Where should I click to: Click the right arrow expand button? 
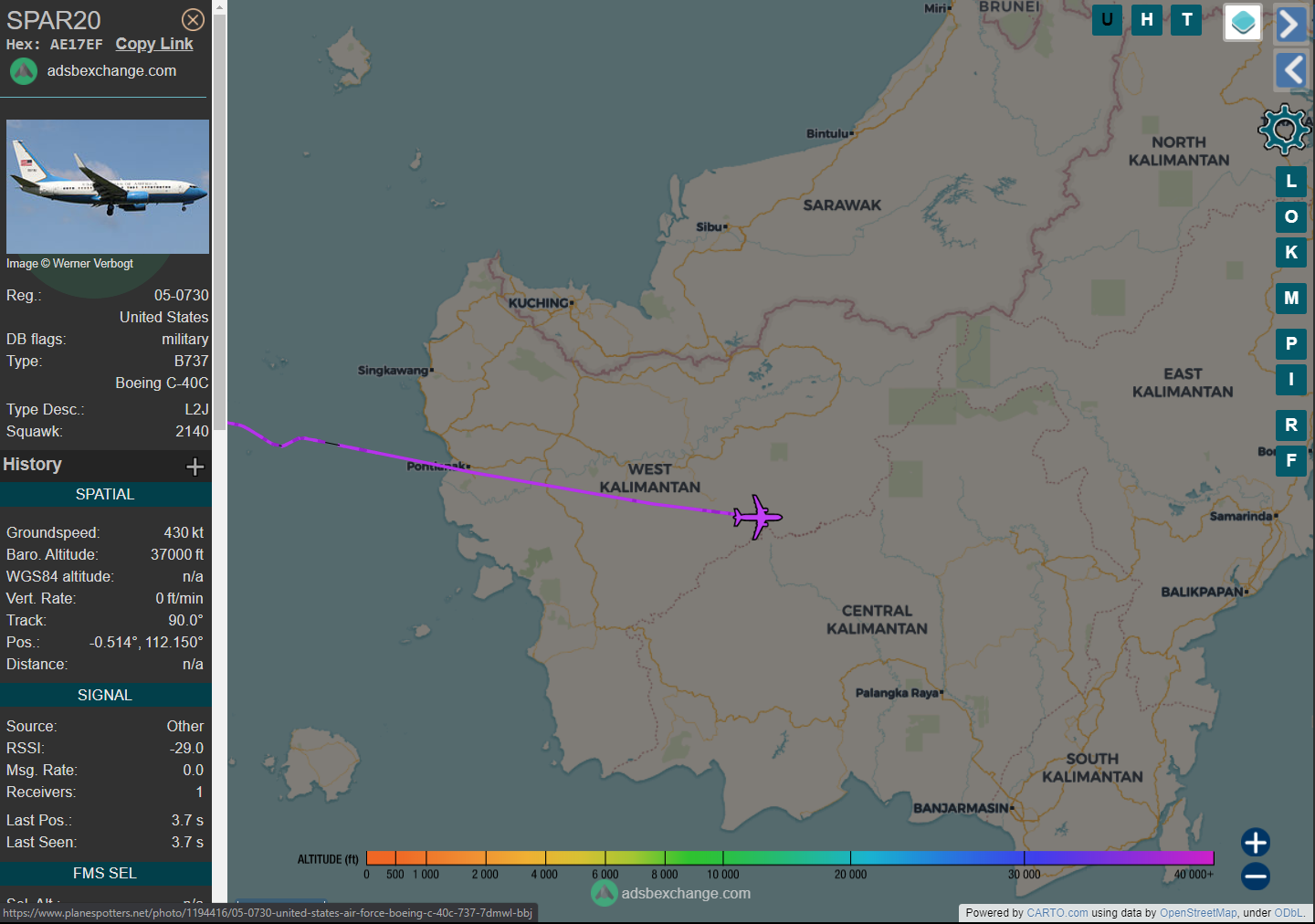coord(1290,24)
